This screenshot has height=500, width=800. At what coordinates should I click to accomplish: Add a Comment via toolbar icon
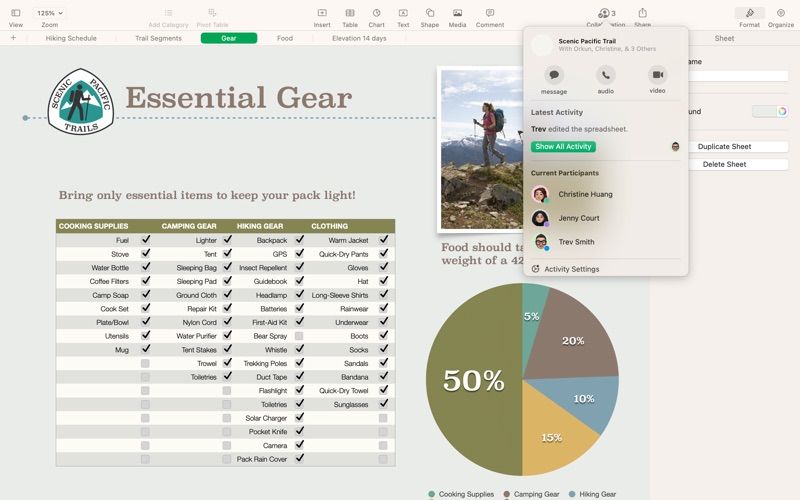click(x=490, y=13)
